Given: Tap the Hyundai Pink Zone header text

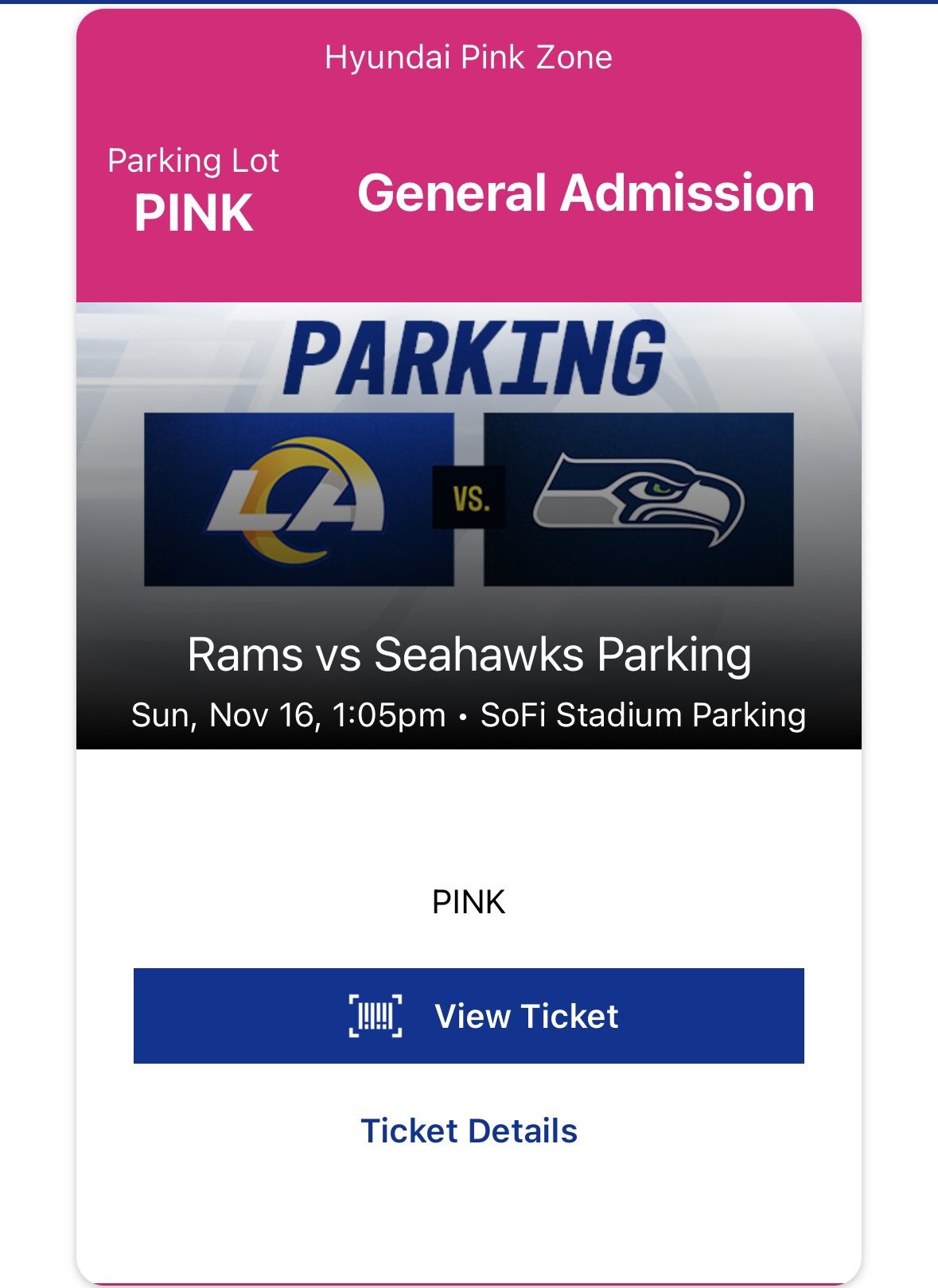Looking at the screenshot, I should click(469, 57).
